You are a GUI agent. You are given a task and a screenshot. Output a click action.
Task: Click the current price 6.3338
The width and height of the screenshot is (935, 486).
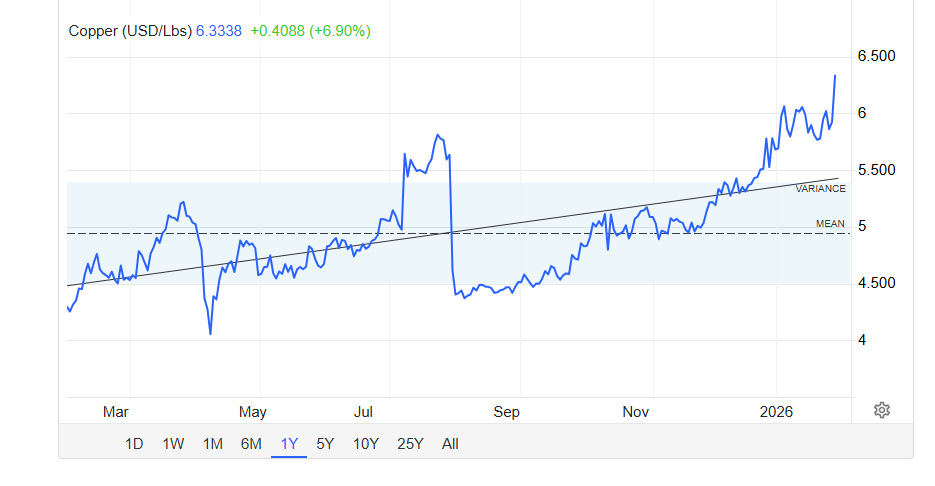(x=219, y=31)
